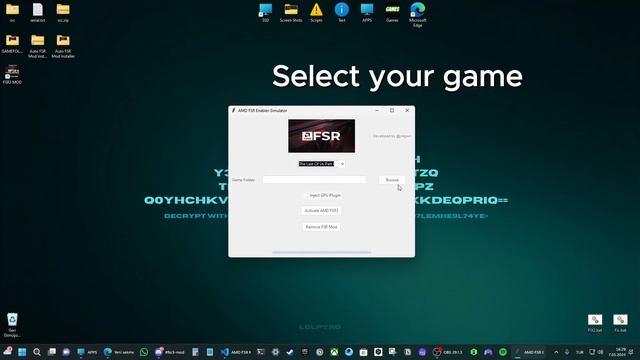
Task: Switch to Visual Studio Code in taskbar
Action: click(x=236, y=352)
